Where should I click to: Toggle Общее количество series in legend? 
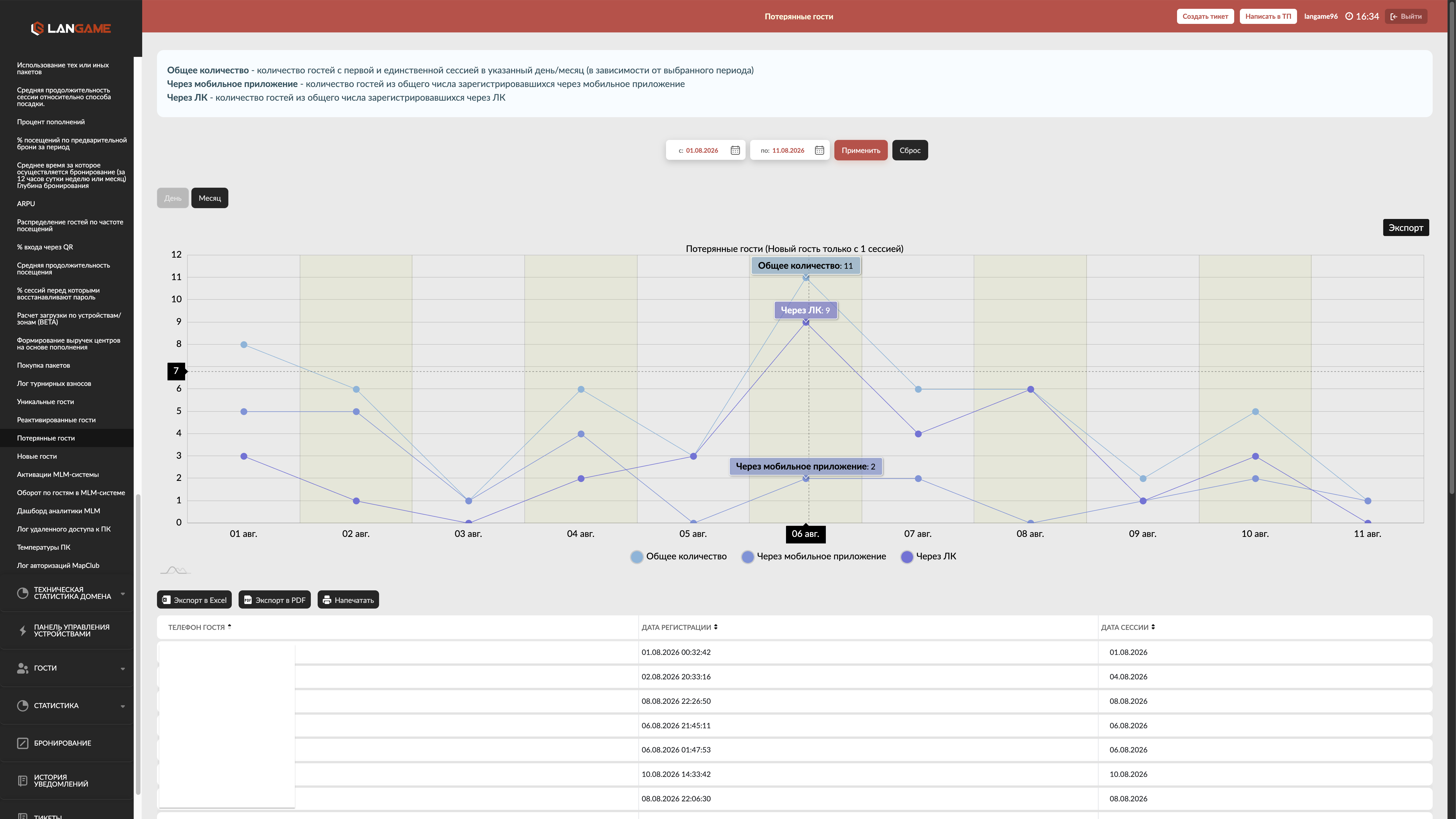tap(678, 557)
